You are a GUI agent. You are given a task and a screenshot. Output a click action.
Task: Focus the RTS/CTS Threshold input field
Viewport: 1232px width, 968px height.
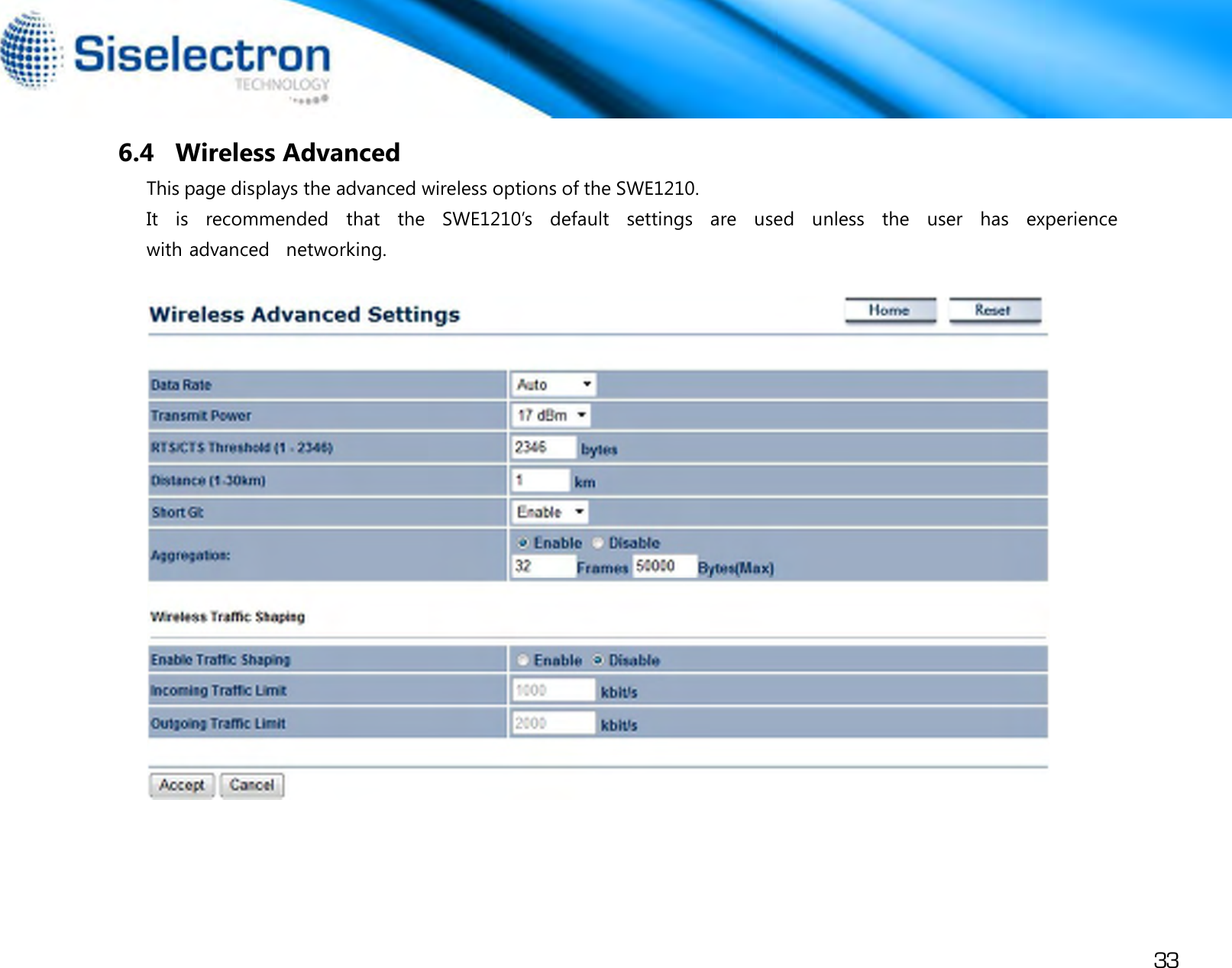(x=544, y=447)
